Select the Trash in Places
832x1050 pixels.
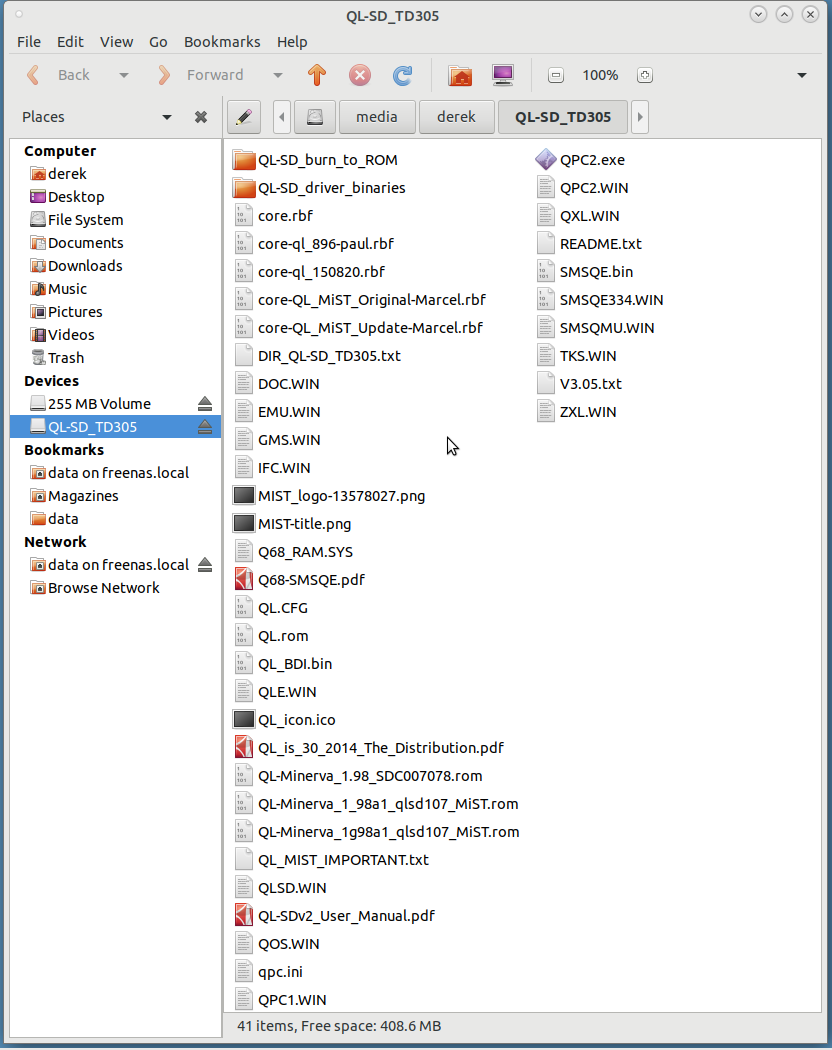58,358
